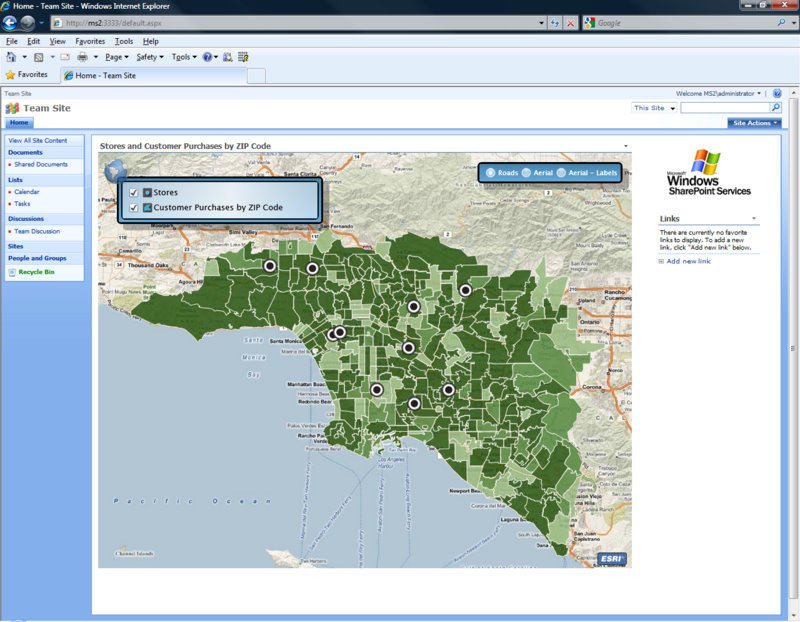
Task: Open the Shared Documents link
Action: pyautogui.click(x=41, y=164)
